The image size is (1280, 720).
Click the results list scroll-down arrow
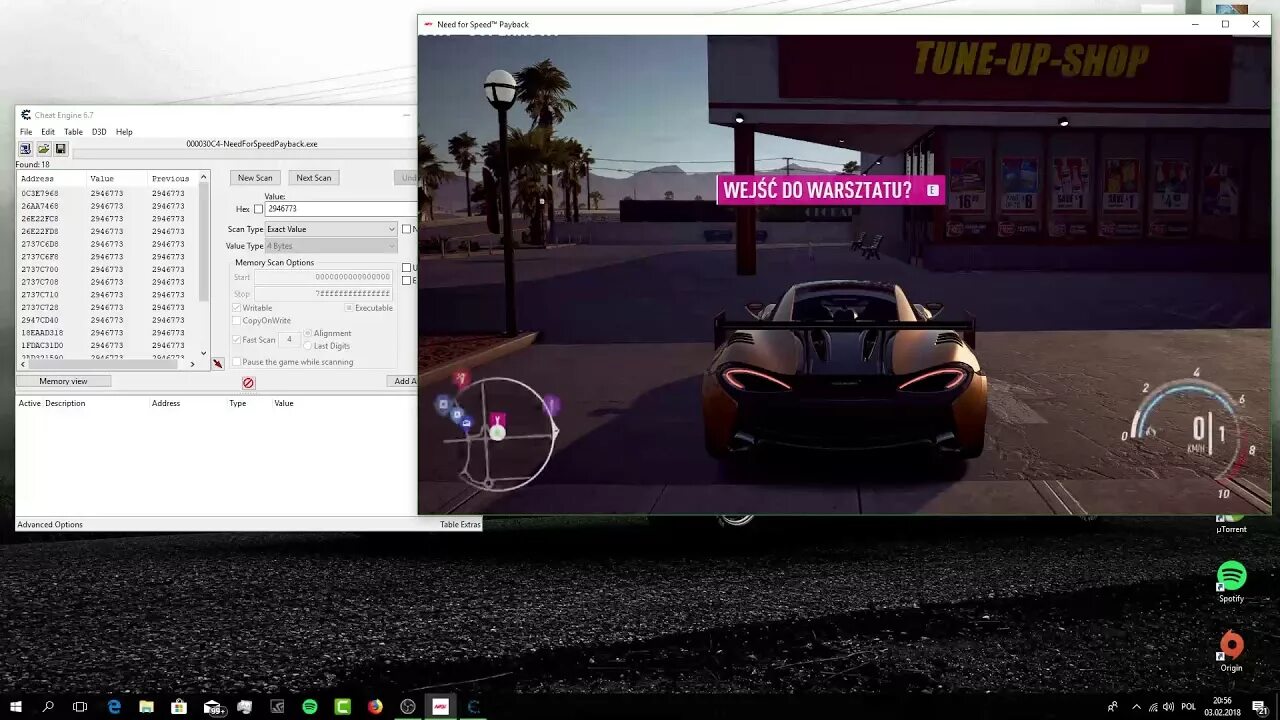[204, 353]
